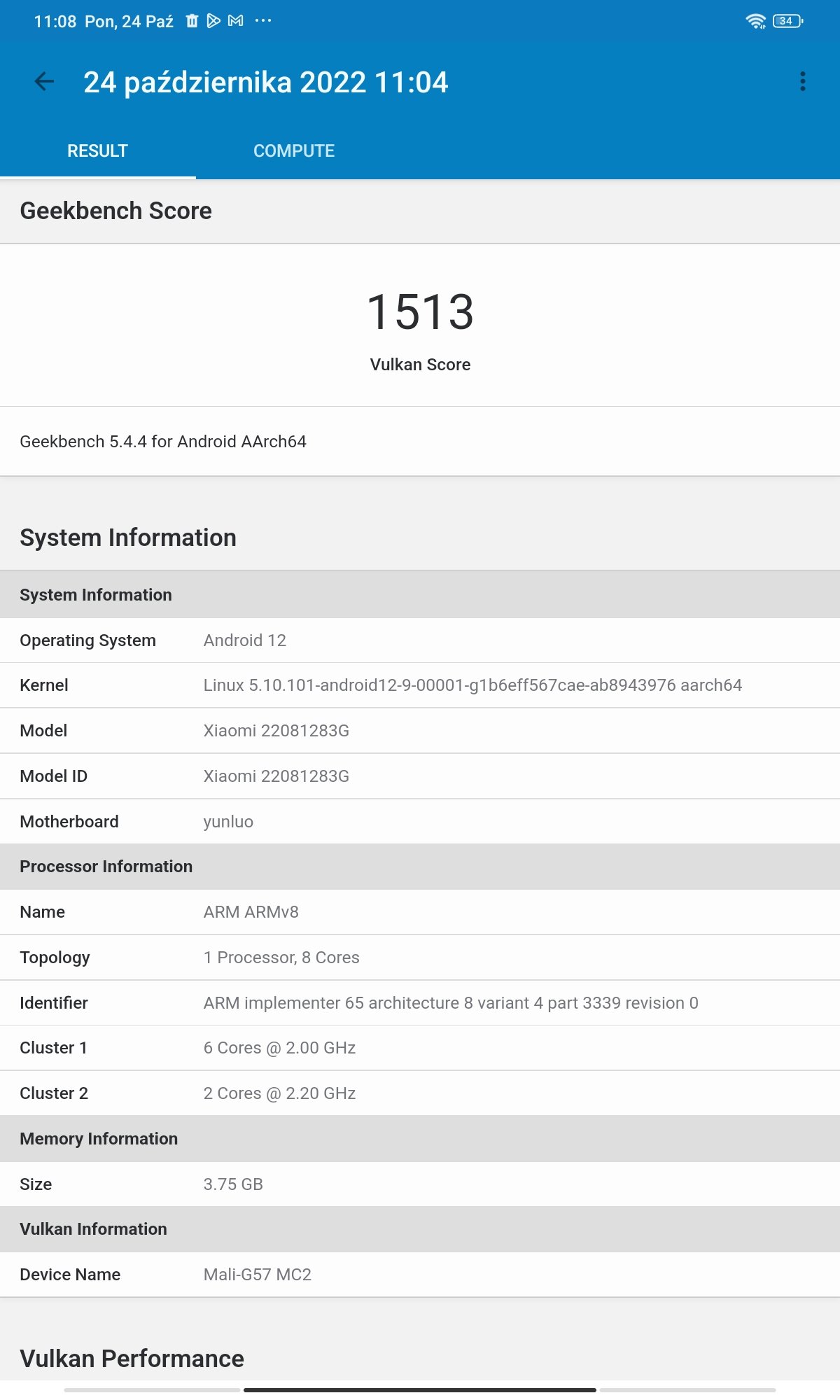Tap the Wi-Fi status icon
The width and height of the screenshot is (840, 1400).
pyautogui.click(x=756, y=21)
